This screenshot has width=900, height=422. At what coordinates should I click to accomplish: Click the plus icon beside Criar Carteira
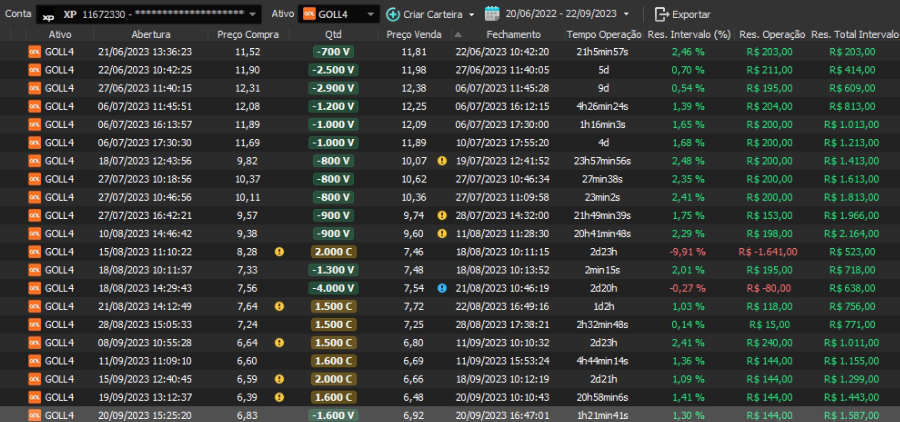click(392, 14)
